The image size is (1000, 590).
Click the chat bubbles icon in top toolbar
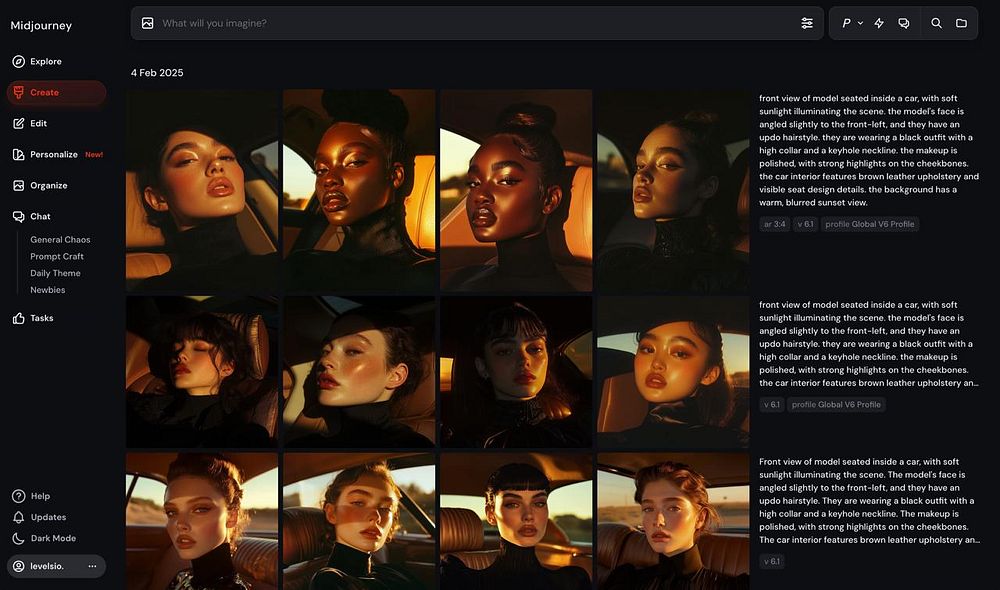(904, 23)
